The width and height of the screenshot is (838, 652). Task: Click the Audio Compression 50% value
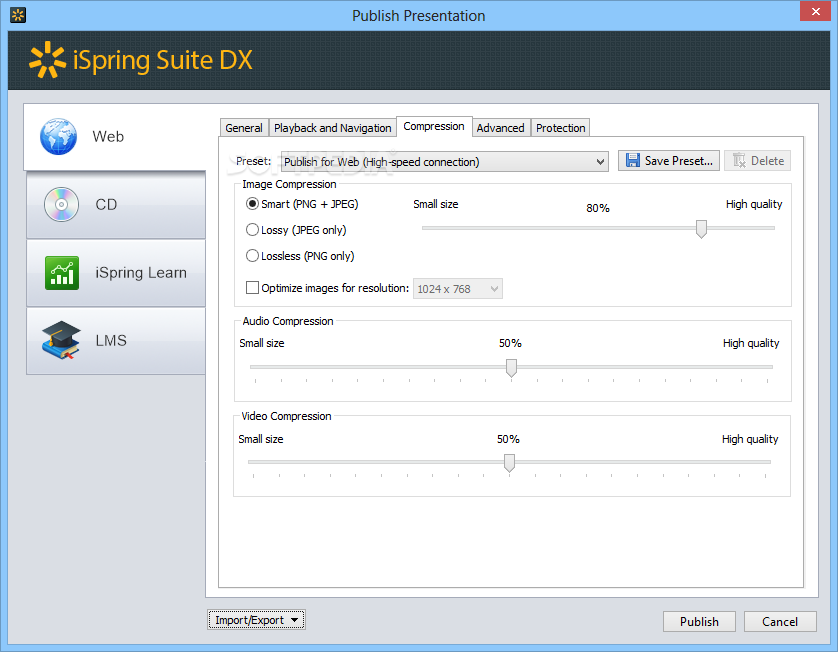click(510, 343)
